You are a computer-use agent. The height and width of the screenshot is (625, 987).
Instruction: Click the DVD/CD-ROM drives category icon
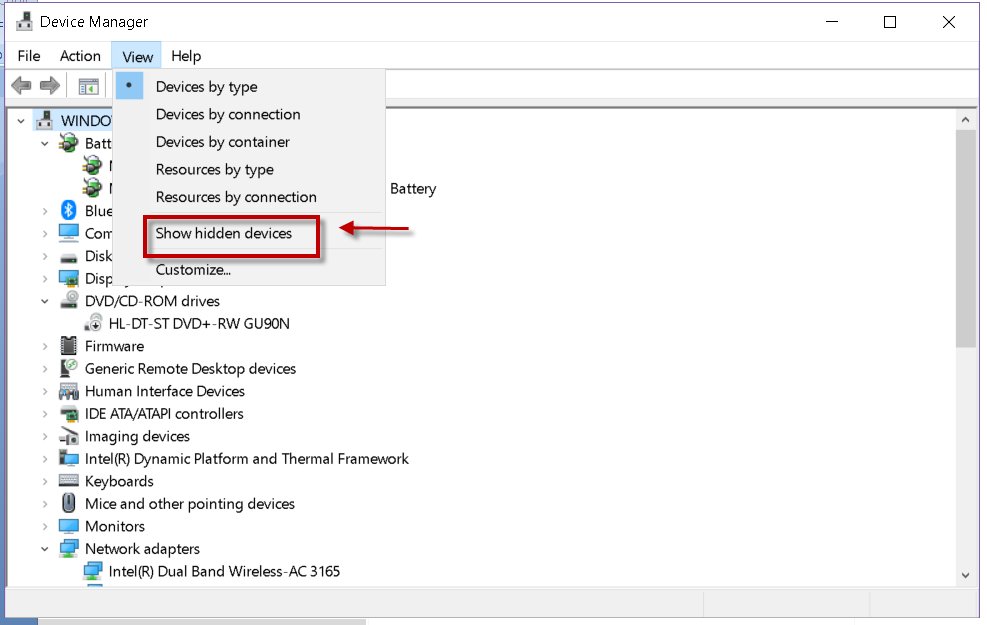(69, 300)
